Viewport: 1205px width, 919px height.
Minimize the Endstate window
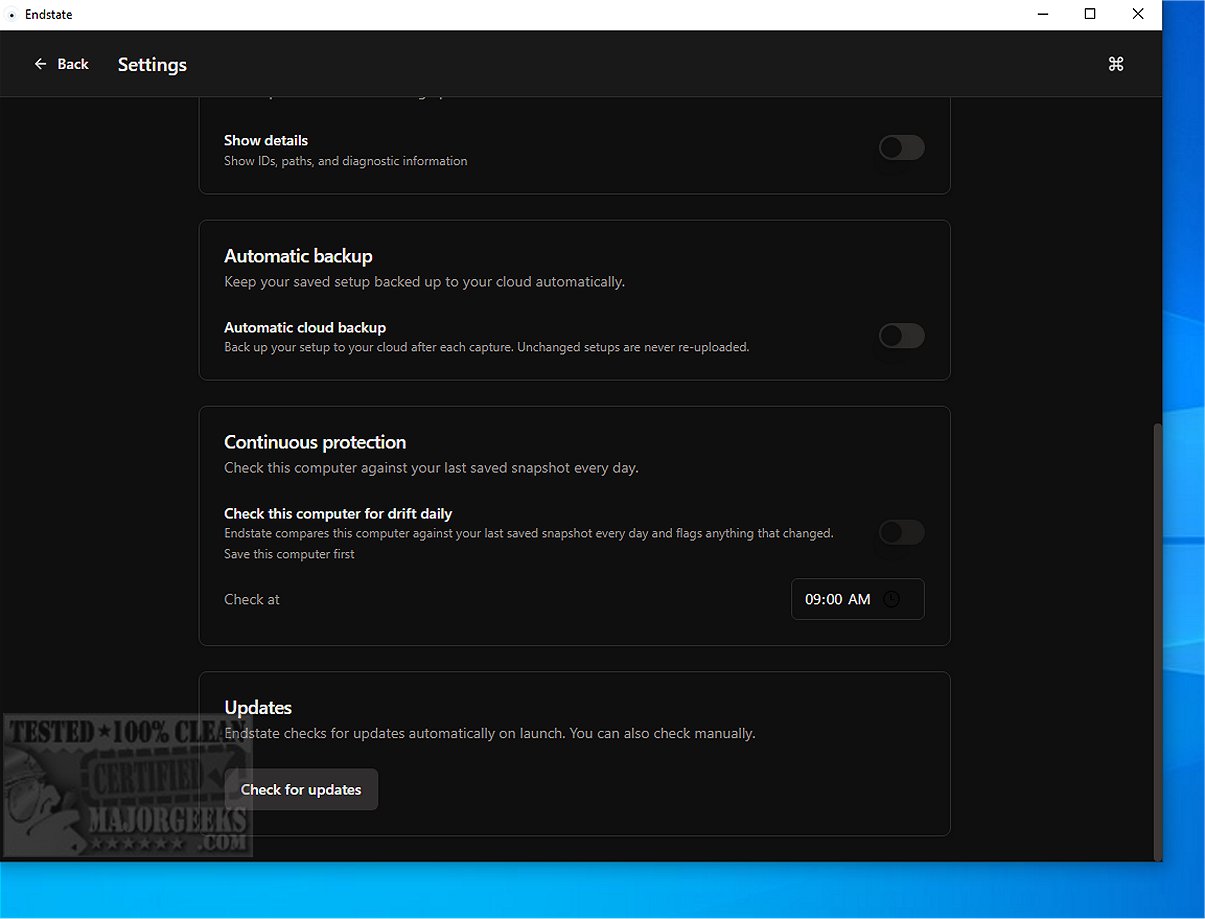(1042, 14)
